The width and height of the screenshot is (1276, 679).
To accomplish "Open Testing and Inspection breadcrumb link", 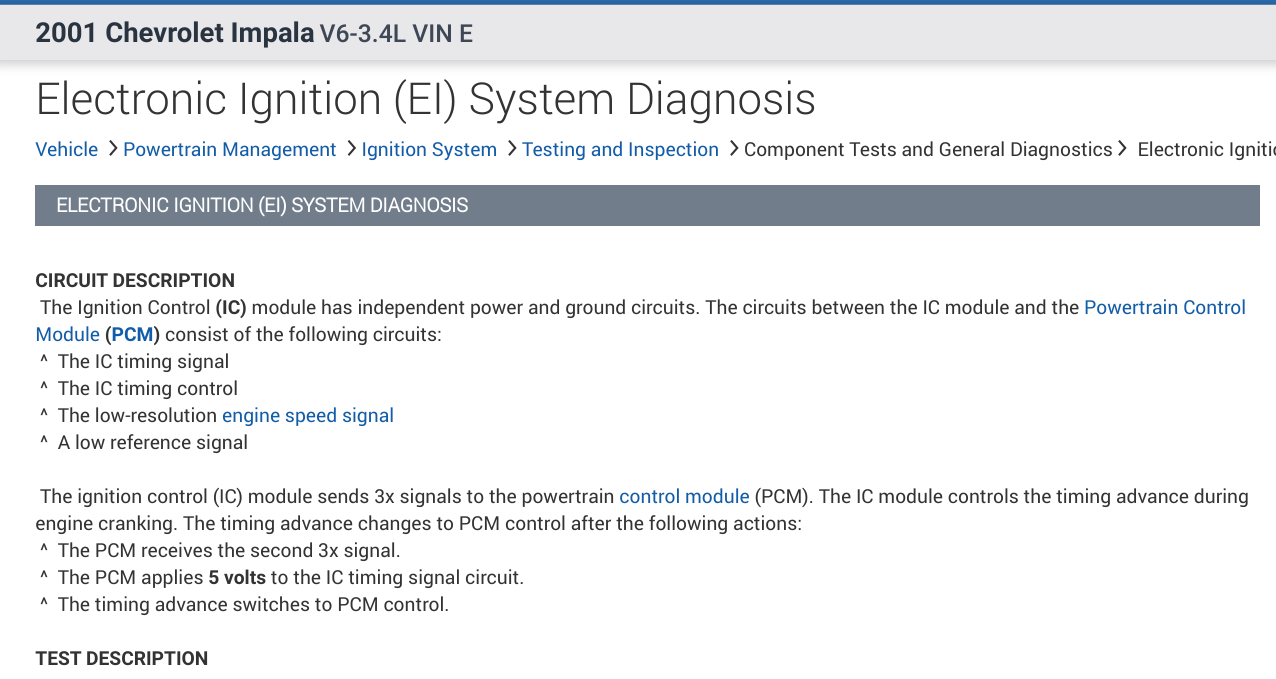I will 620,149.
